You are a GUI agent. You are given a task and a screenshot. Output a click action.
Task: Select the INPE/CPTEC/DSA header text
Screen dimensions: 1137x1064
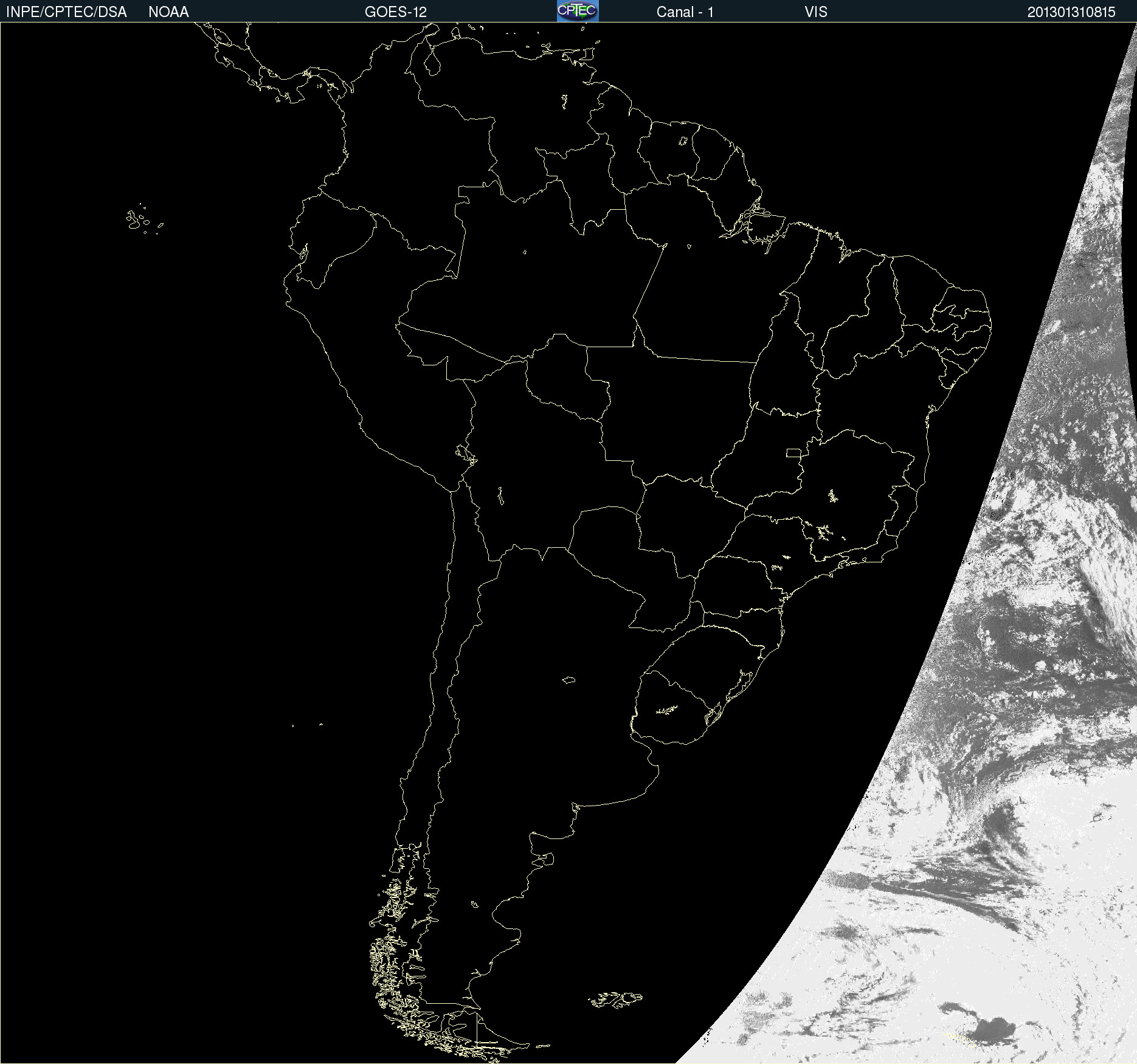[66, 12]
